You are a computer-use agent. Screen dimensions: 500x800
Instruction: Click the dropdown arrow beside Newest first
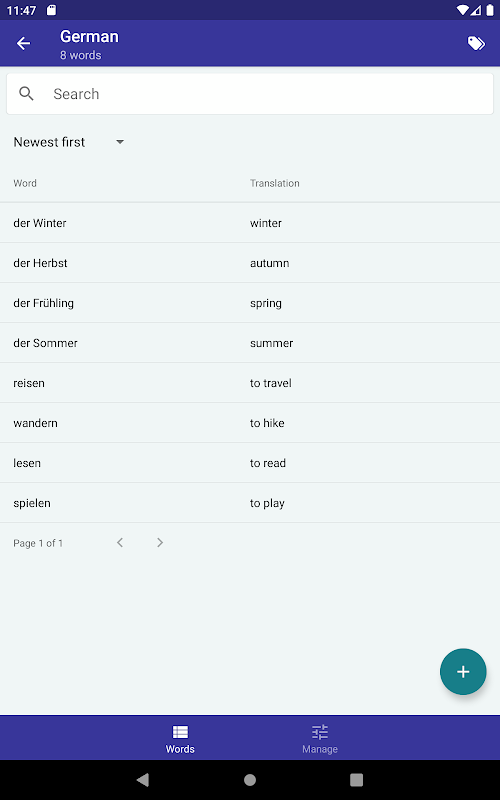point(120,142)
